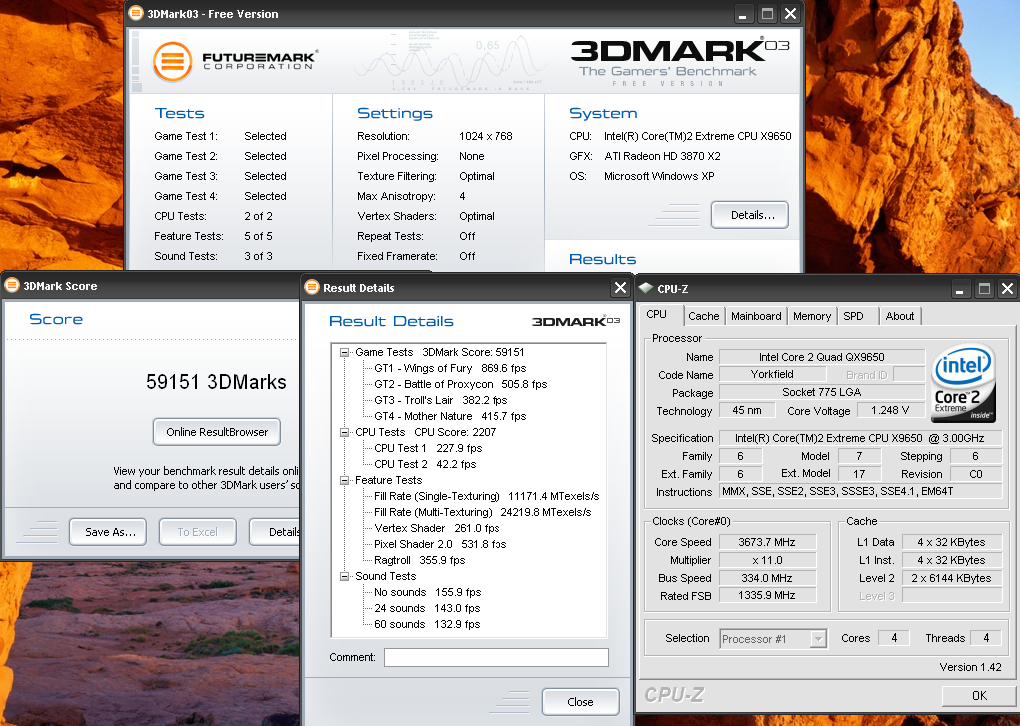The image size is (1020, 726).
Task: Open the Mainboard tab in CPU-Z
Action: tap(756, 316)
